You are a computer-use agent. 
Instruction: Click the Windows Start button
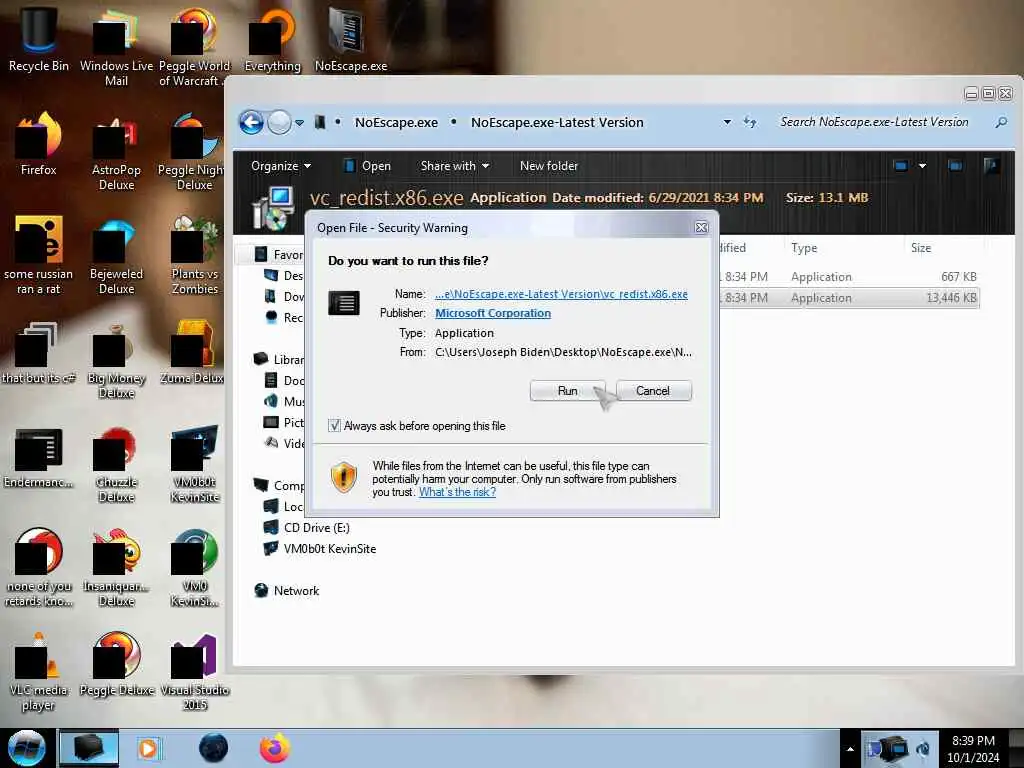click(26, 748)
